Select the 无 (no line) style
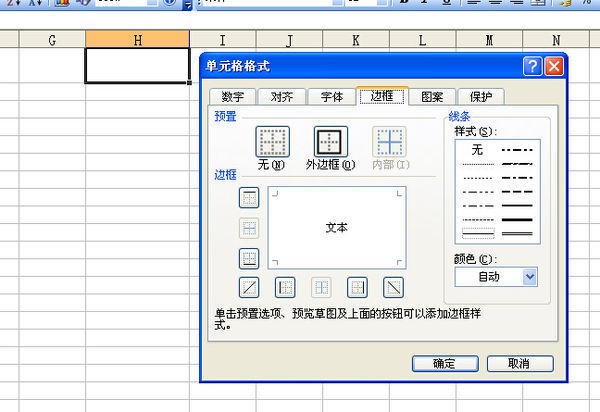The height and width of the screenshot is (412, 600). click(x=477, y=150)
